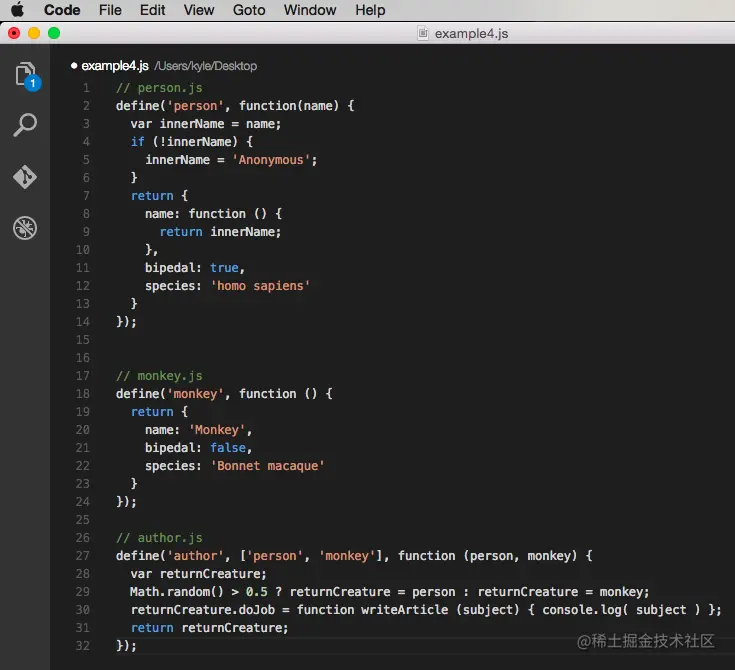Viewport: 735px width, 670px height.
Task: Click line number 25 in gutter
Action: pyautogui.click(x=82, y=519)
